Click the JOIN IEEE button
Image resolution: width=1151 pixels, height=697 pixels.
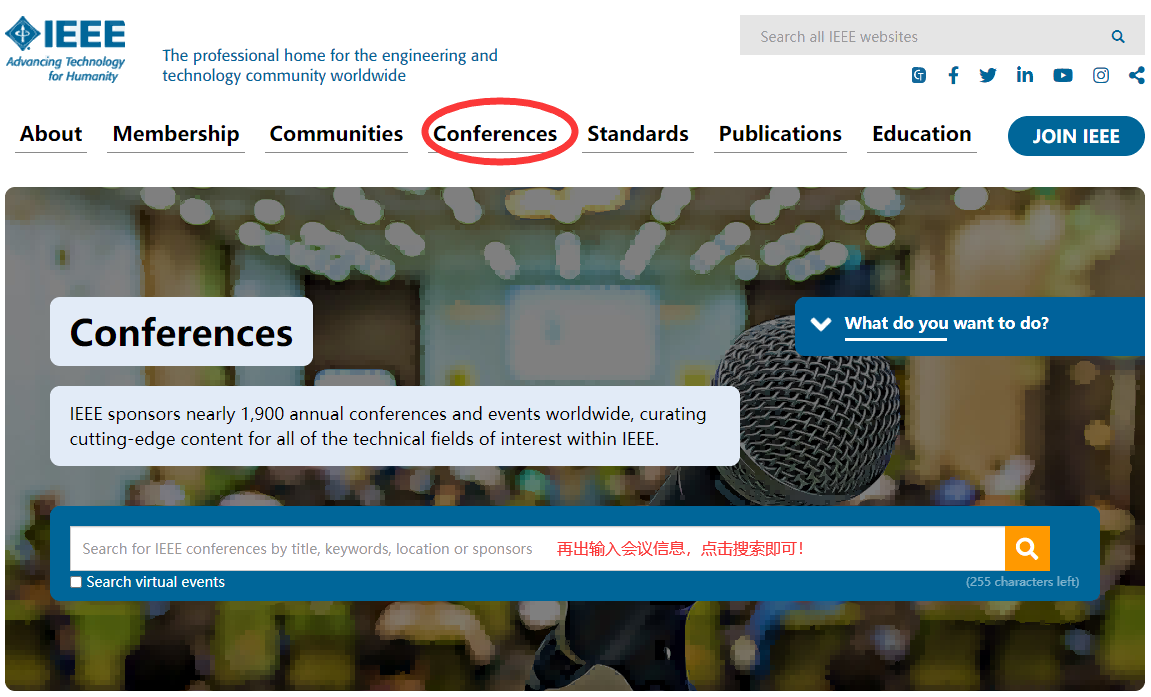coord(1076,136)
